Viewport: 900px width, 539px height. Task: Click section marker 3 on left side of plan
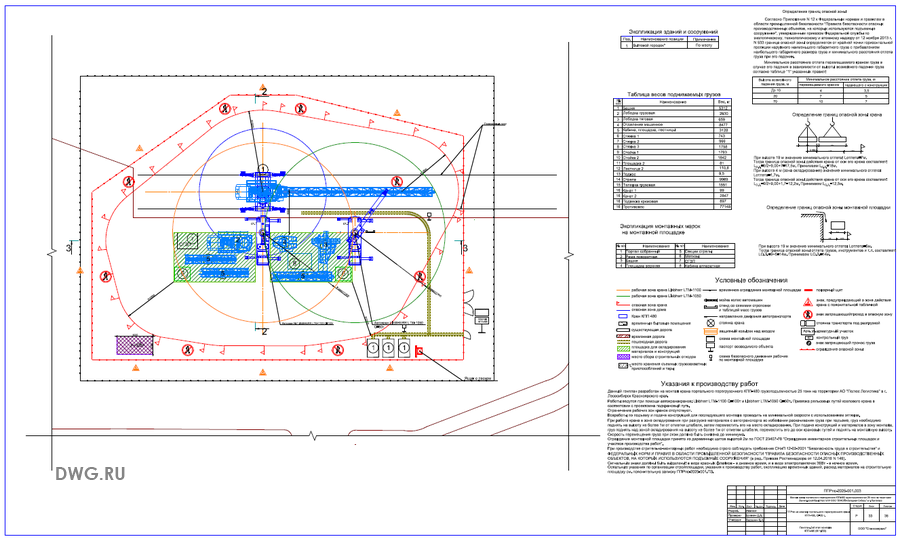(x=67, y=246)
